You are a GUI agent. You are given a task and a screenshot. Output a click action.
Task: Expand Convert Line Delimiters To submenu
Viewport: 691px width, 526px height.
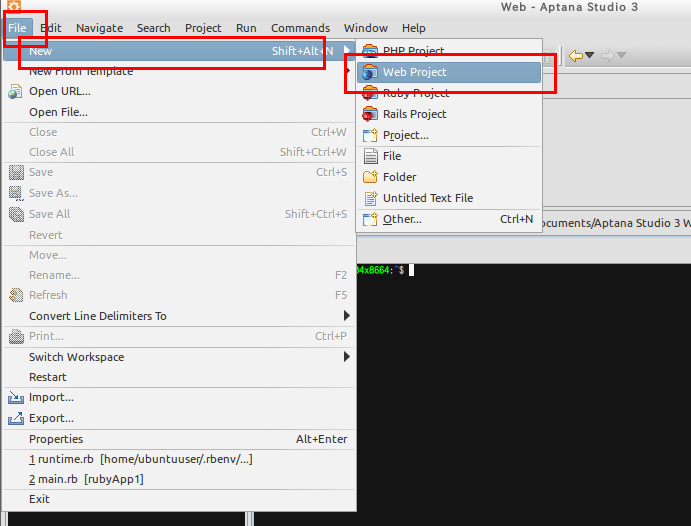[178, 316]
